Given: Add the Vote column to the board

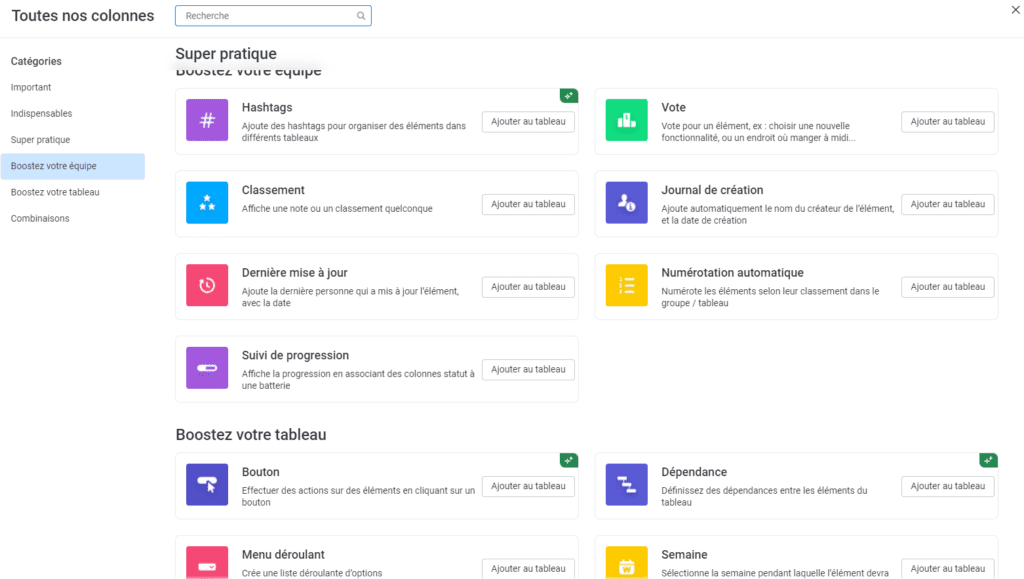Looking at the screenshot, I should coord(947,121).
